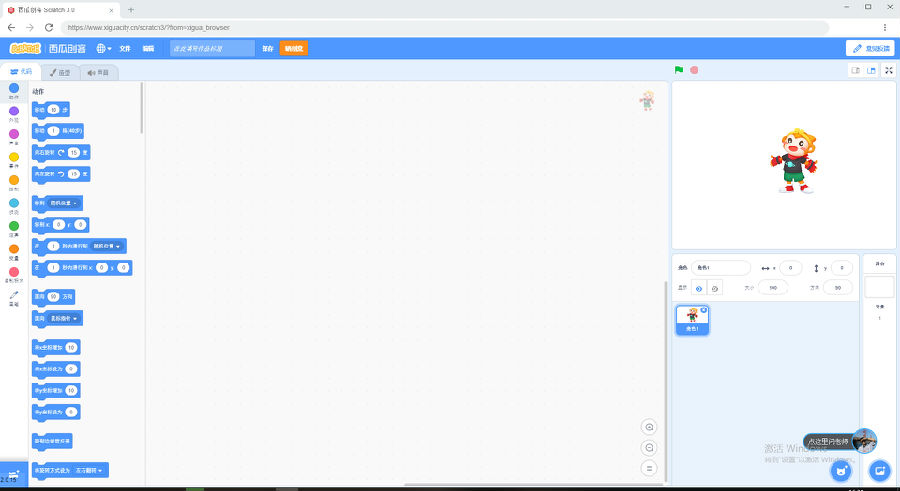Screen dimensions: 900x491
Task: Hide the sprite using the crossed-eye button
Action: [x=715, y=288]
